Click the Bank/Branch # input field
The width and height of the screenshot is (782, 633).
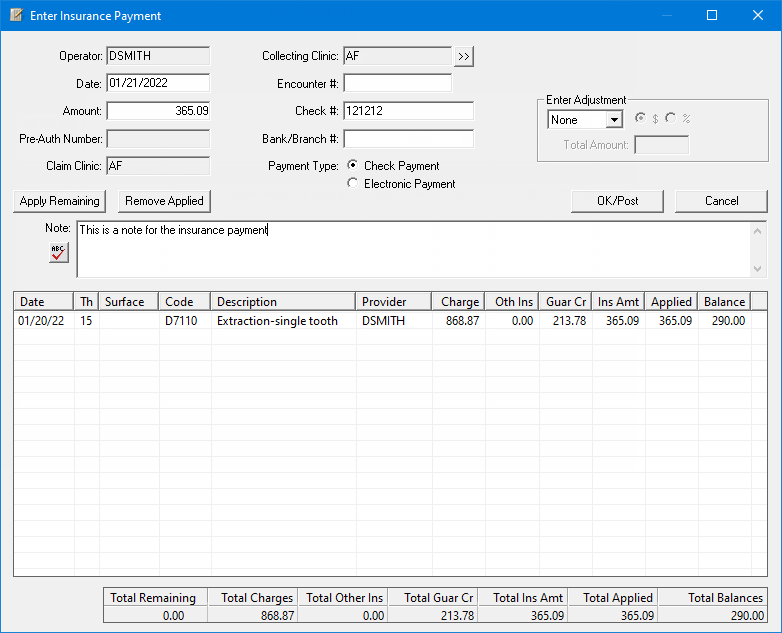tap(408, 138)
